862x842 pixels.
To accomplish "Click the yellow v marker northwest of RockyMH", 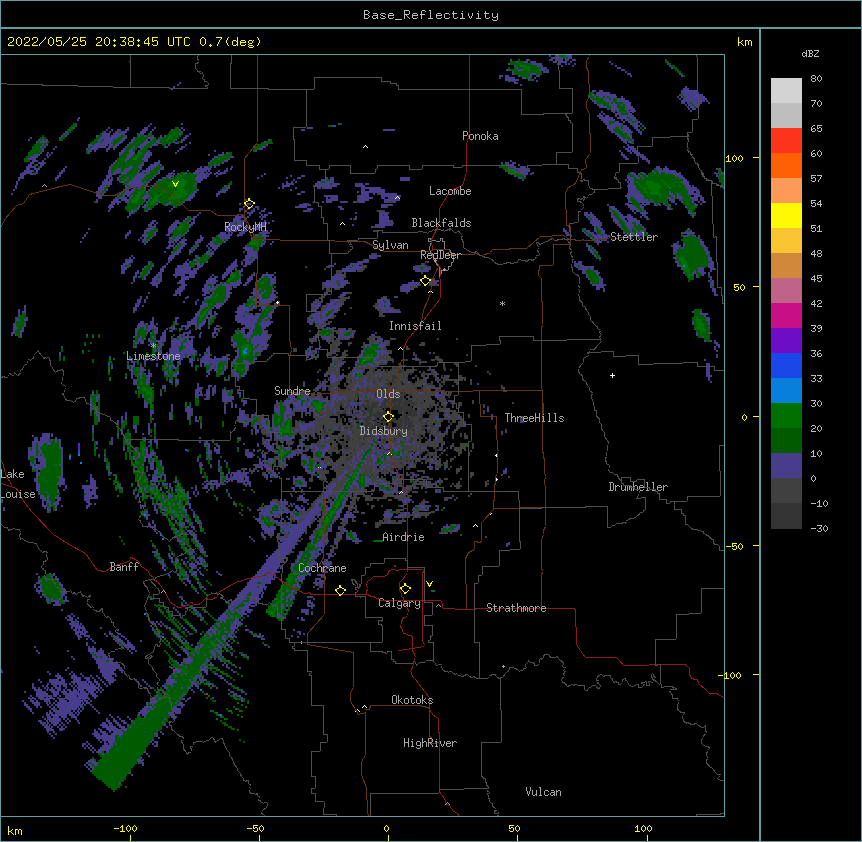I will pyautogui.click(x=175, y=184).
